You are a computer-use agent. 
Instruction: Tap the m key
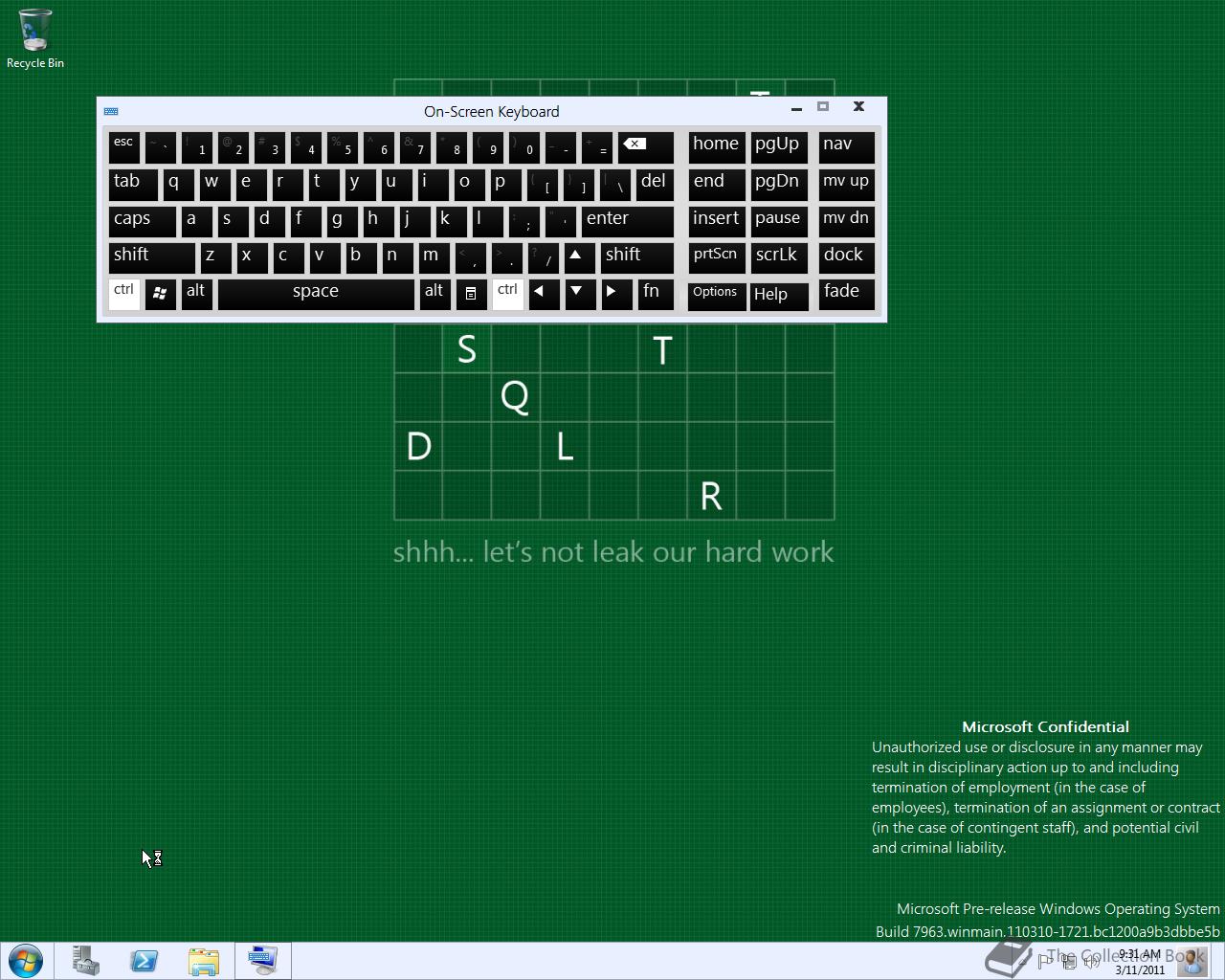434,257
